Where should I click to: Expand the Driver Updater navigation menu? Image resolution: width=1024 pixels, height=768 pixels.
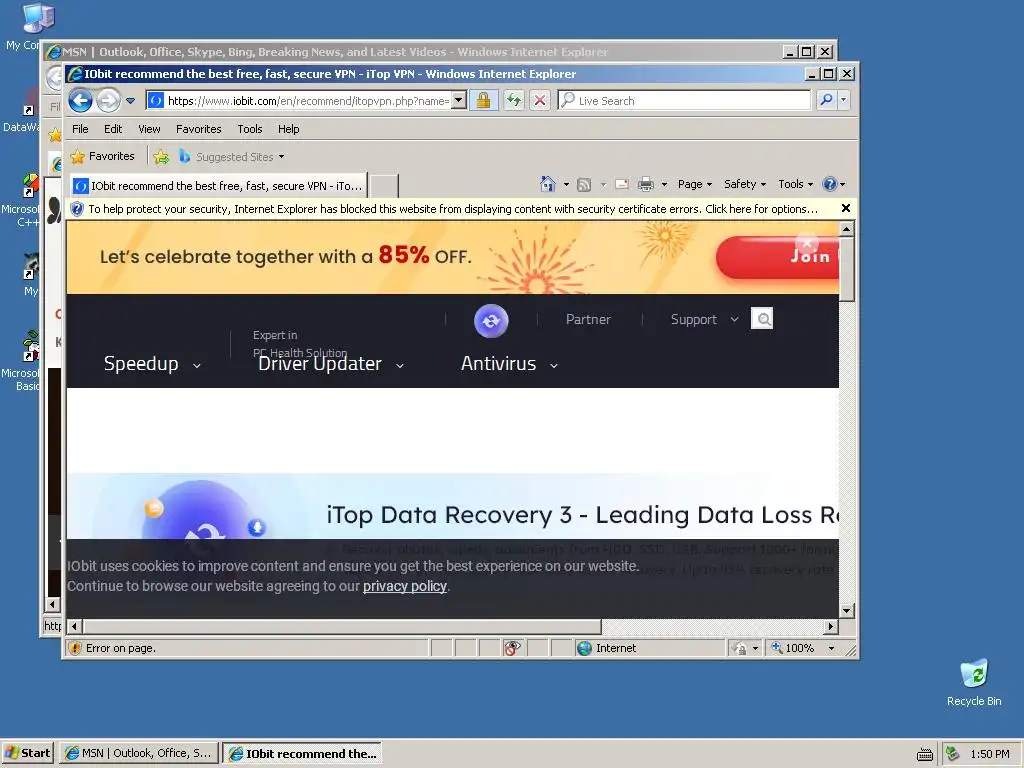tap(330, 364)
